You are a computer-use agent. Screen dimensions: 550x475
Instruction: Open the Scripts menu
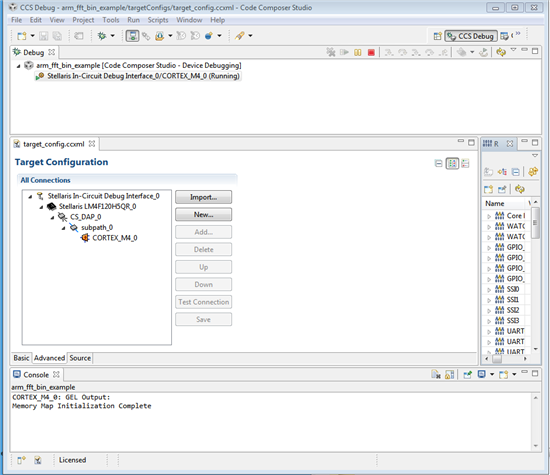click(x=158, y=20)
